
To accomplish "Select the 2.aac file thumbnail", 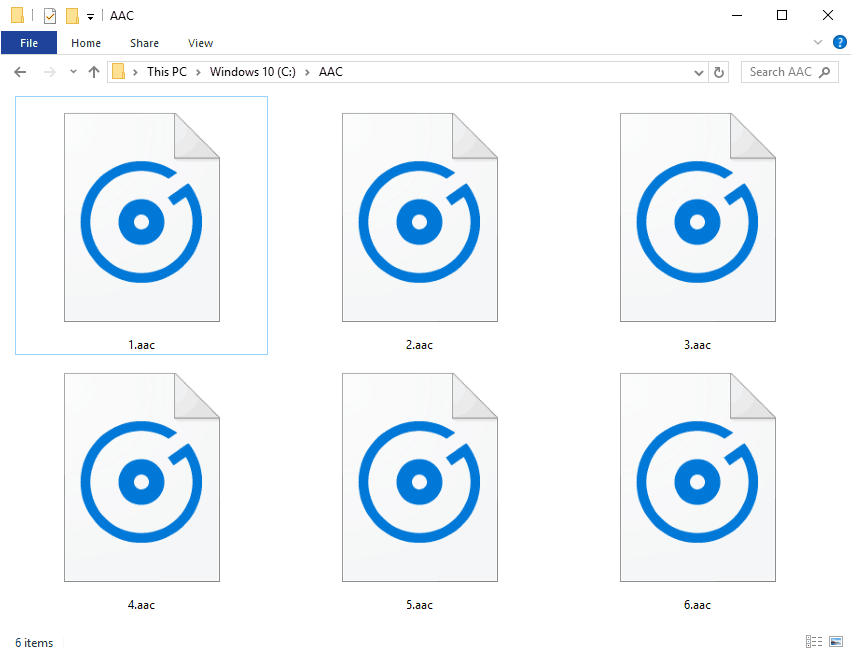I will click(419, 218).
